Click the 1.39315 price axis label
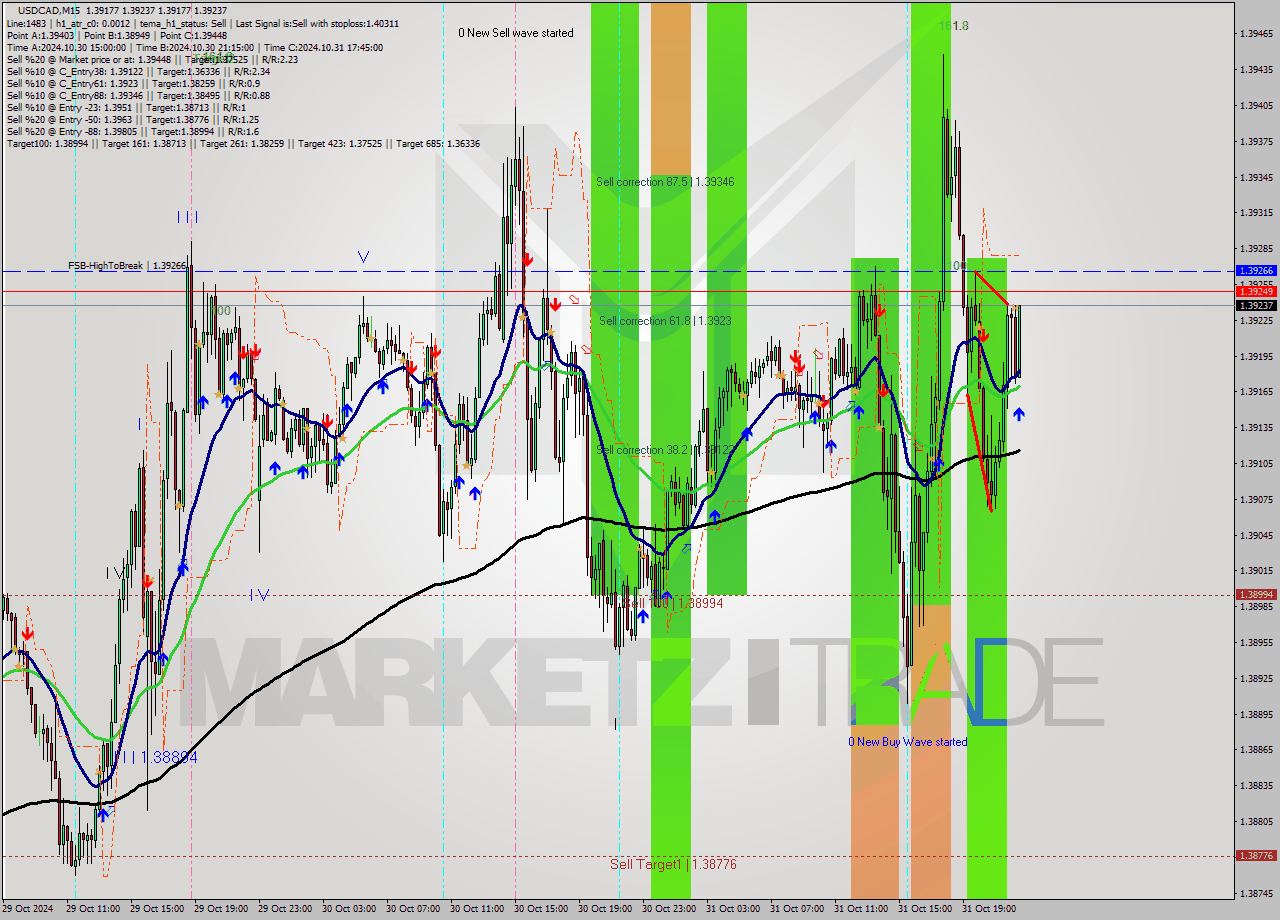 (x=1256, y=213)
